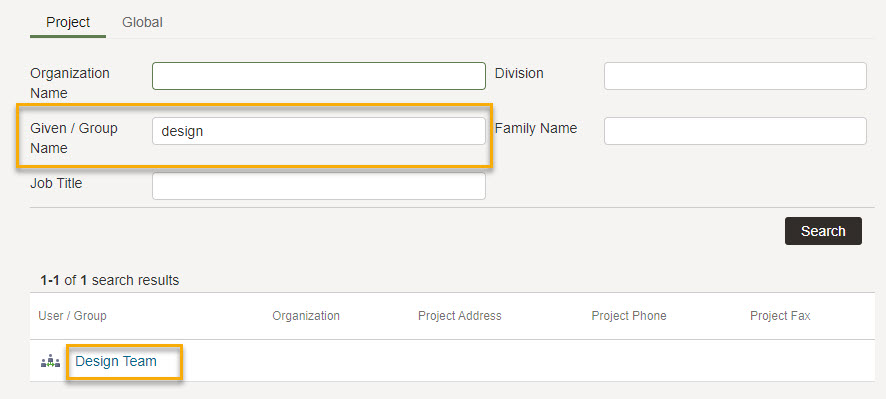Focus the Organization Name input field
The width and height of the screenshot is (886, 399).
(x=319, y=76)
